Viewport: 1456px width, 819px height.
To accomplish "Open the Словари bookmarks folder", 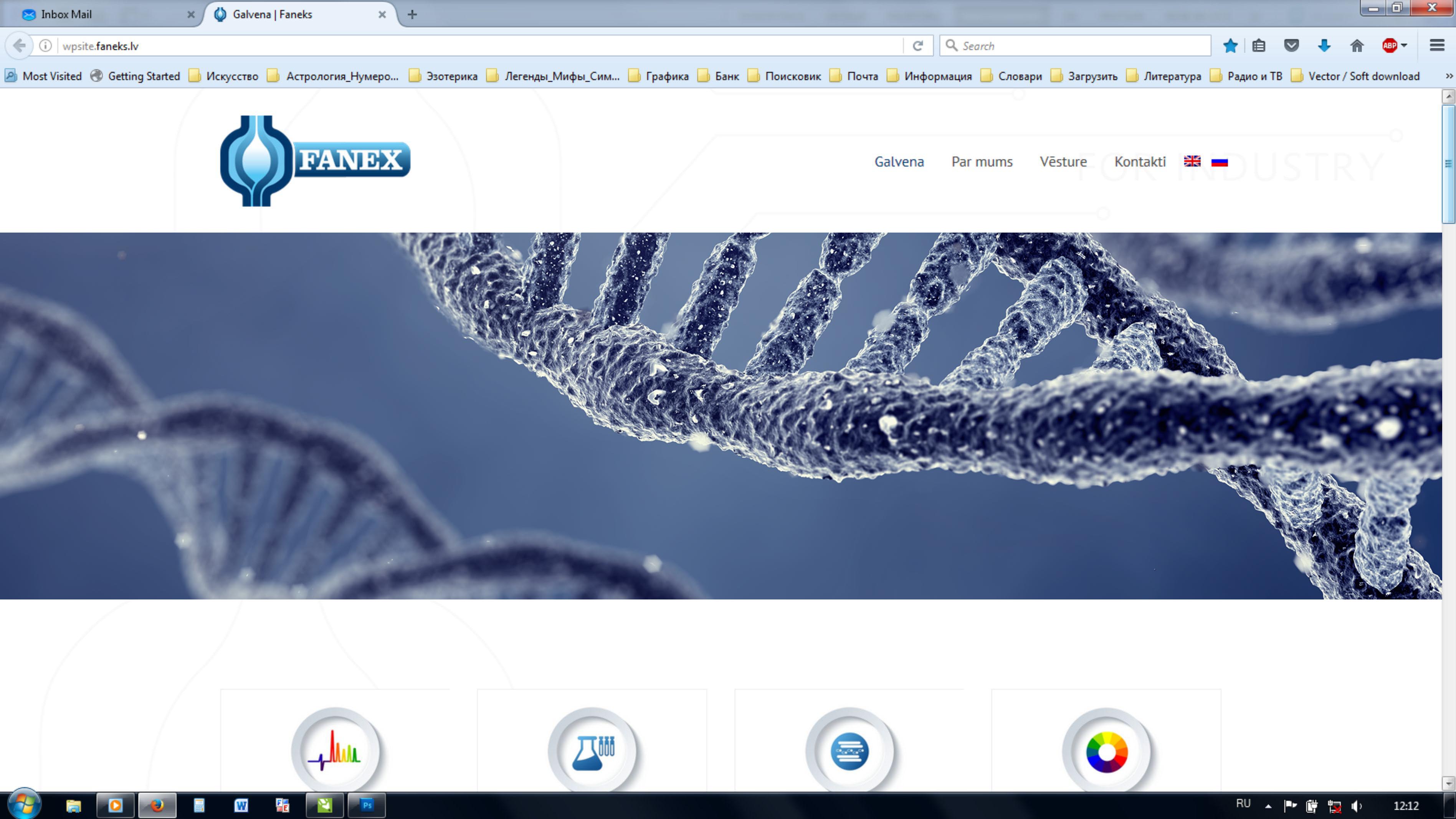I will (1011, 76).
